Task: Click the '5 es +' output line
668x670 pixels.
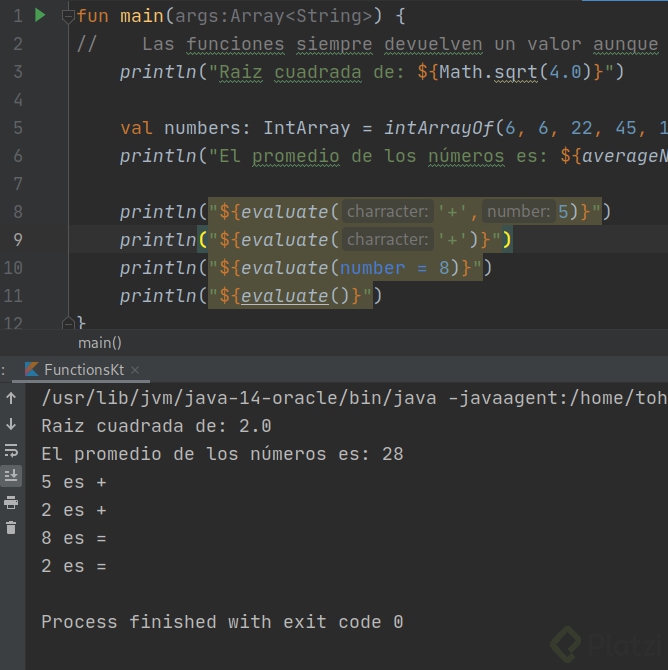Action: pyautogui.click(x=74, y=482)
